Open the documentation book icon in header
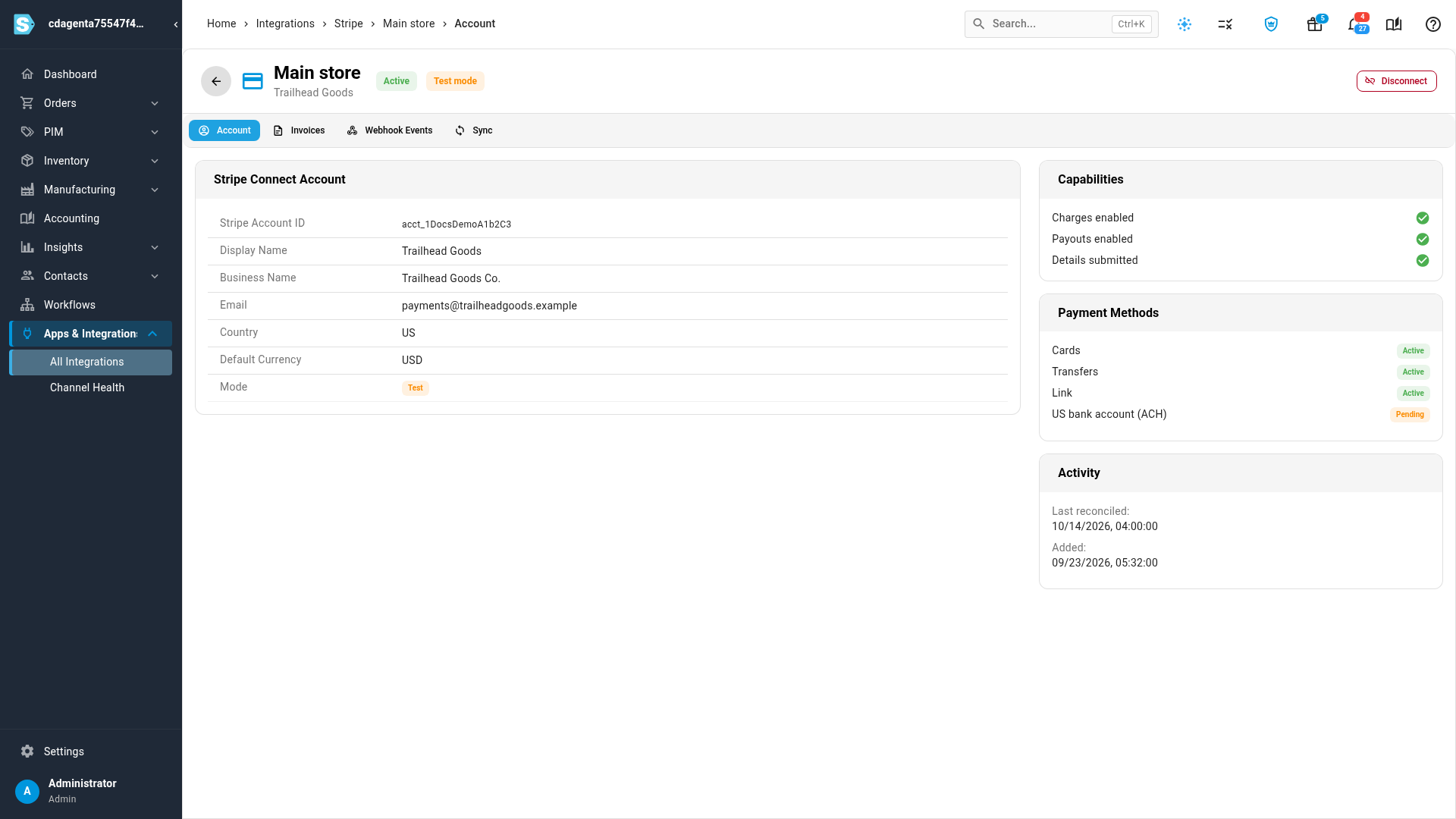This screenshot has width=1456, height=819. point(1394,24)
